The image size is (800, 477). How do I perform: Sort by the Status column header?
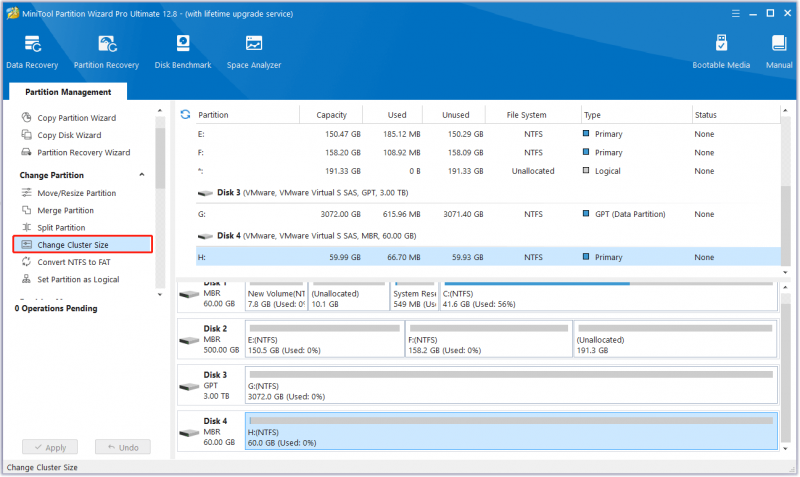pyautogui.click(x=705, y=115)
